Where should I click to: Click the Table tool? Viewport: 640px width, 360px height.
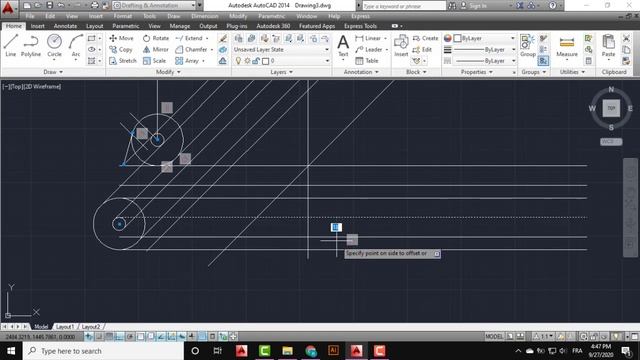point(367,61)
